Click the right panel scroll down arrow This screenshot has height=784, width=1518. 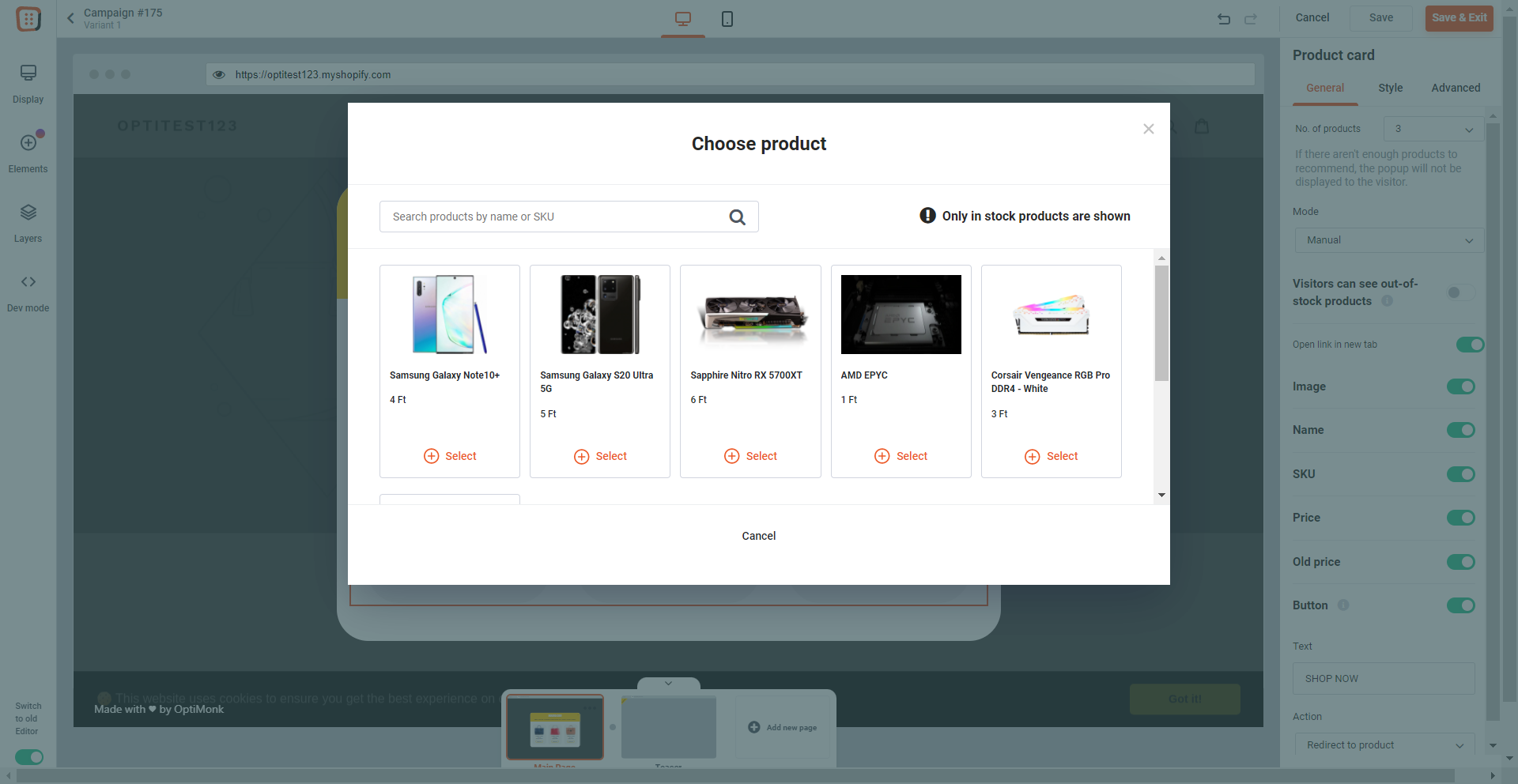(1493, 745)
